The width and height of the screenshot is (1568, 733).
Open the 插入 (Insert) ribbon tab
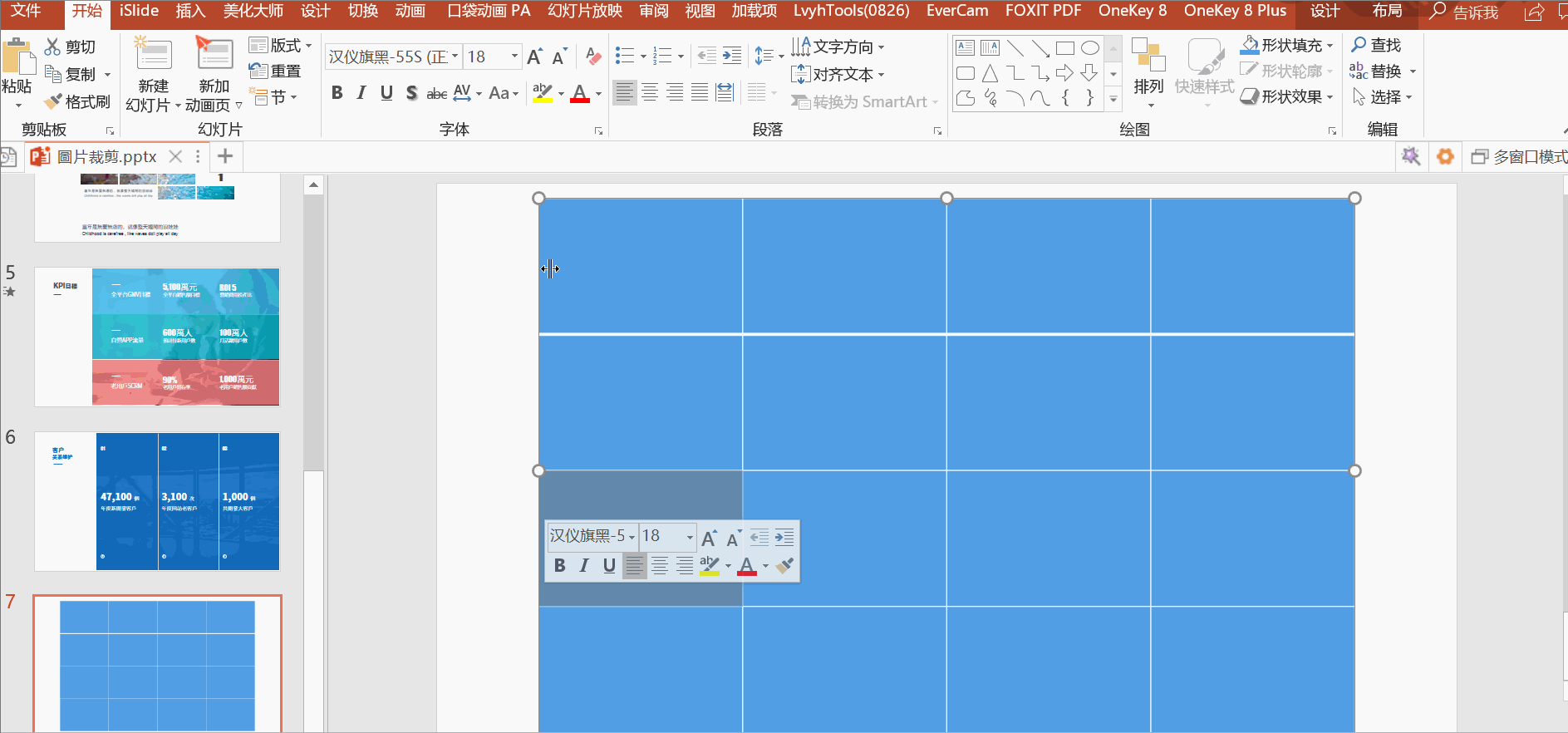click(190, 11)
